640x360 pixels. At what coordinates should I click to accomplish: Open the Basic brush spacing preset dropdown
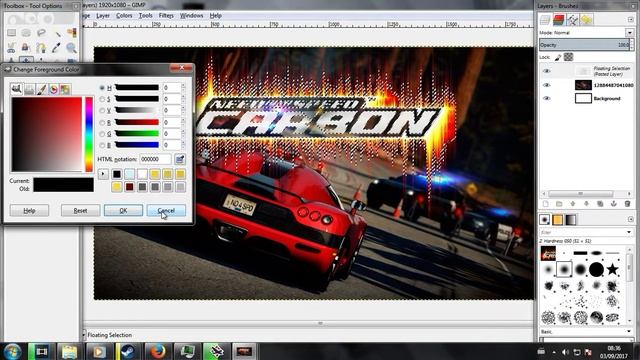point(629,331)
